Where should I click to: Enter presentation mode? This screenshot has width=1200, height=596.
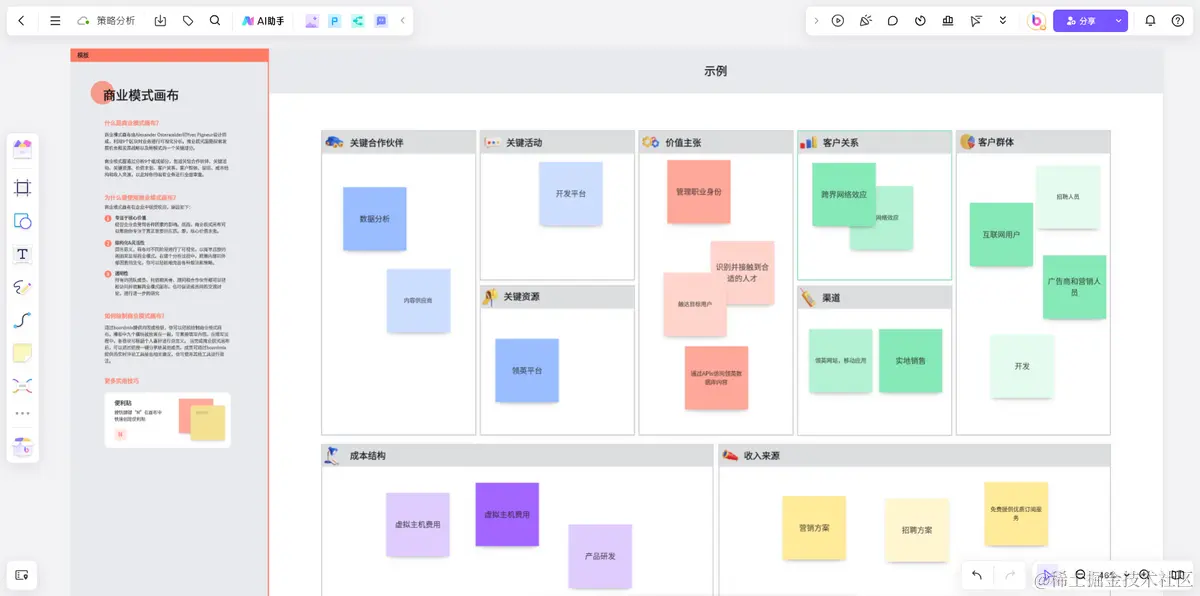[838, 20]
